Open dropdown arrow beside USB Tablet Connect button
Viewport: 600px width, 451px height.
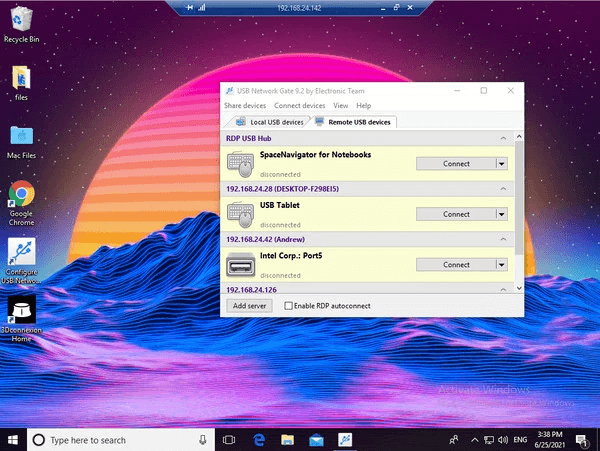pyautogui.click(x=502, y=214)
